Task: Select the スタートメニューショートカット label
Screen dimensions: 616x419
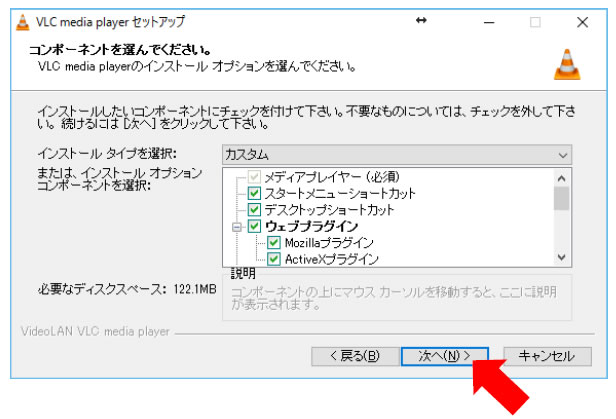Action: pos(340,193)
